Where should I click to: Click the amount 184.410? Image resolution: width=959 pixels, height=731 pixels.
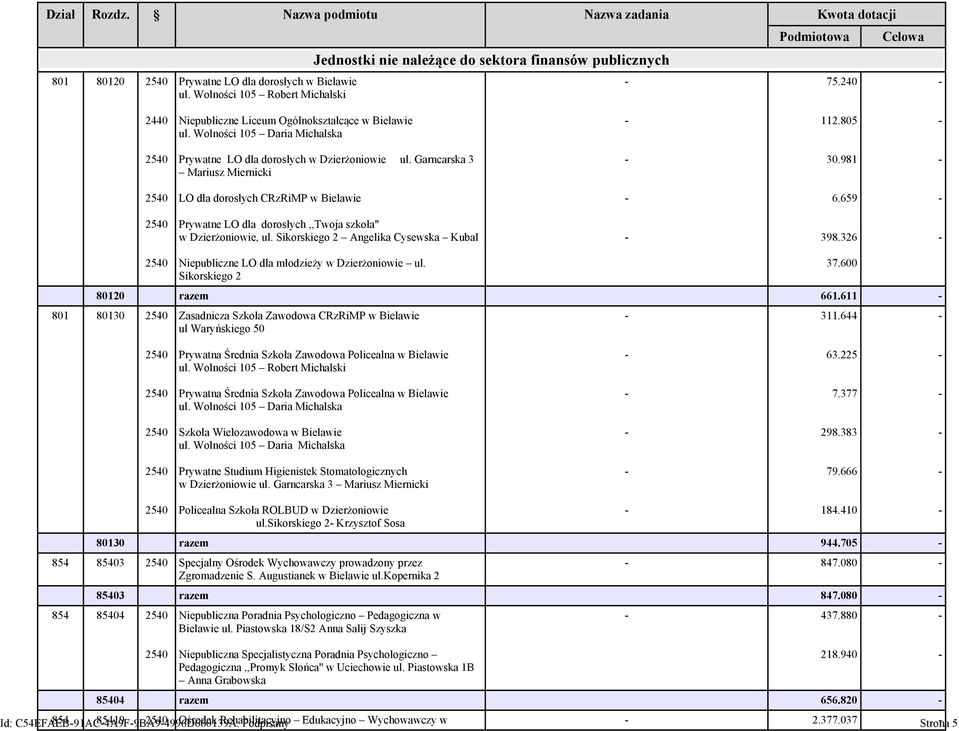[839, 510]
